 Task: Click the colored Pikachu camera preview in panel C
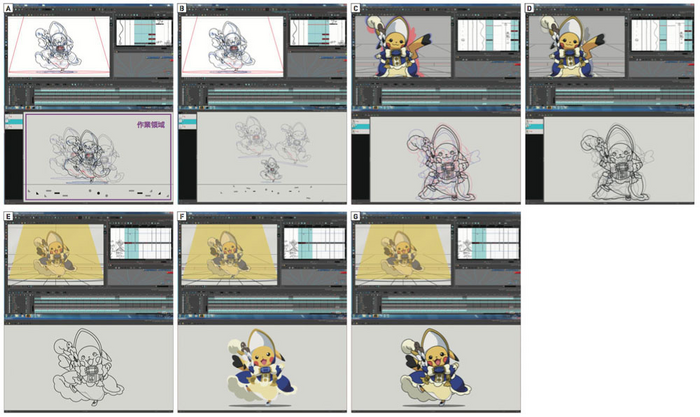point(402,46)
